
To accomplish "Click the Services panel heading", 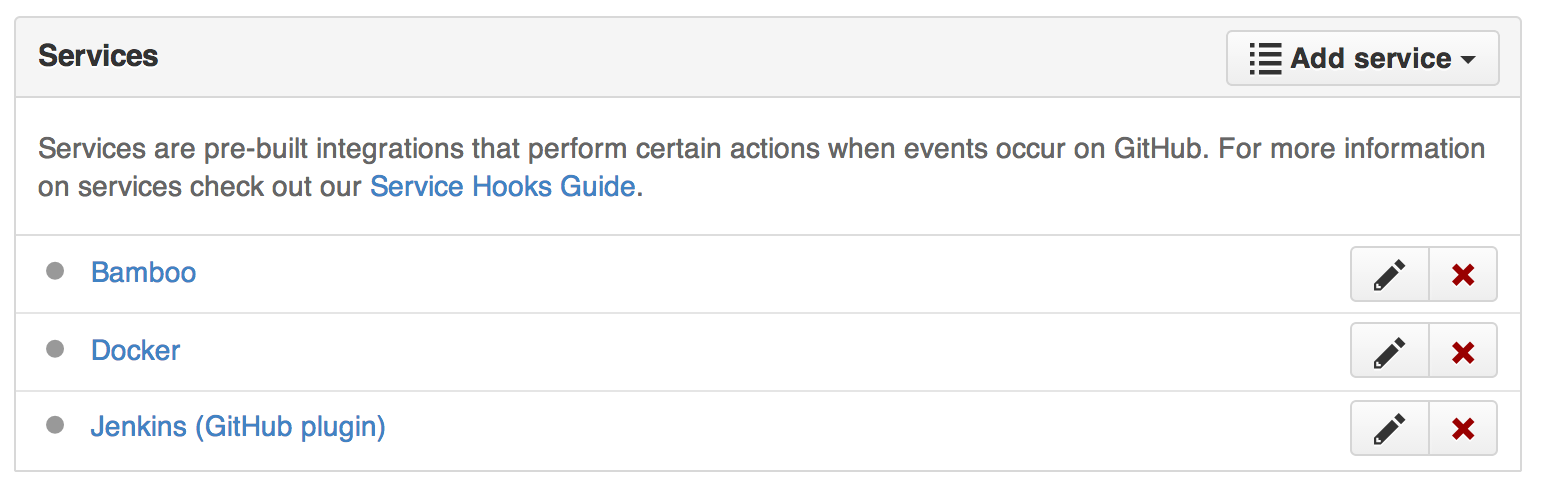I will pyautogui.click(x=98, y=56).
